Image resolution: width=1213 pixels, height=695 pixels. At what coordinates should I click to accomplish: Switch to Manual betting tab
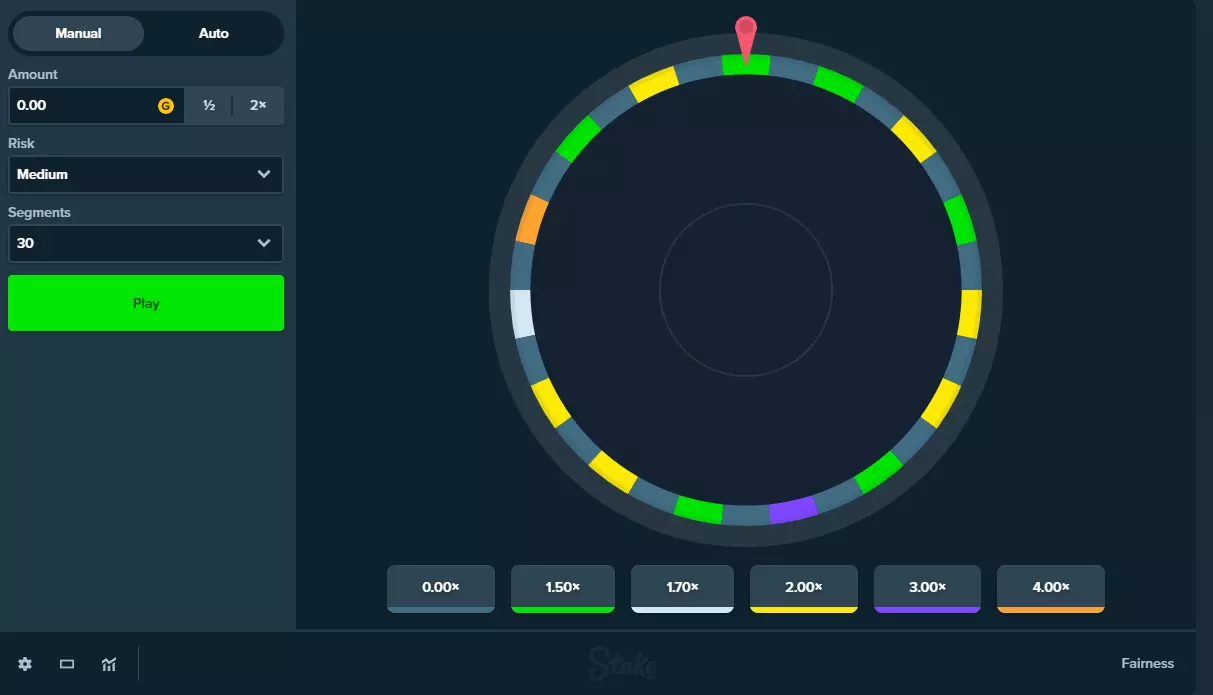[x=78, y=33]
